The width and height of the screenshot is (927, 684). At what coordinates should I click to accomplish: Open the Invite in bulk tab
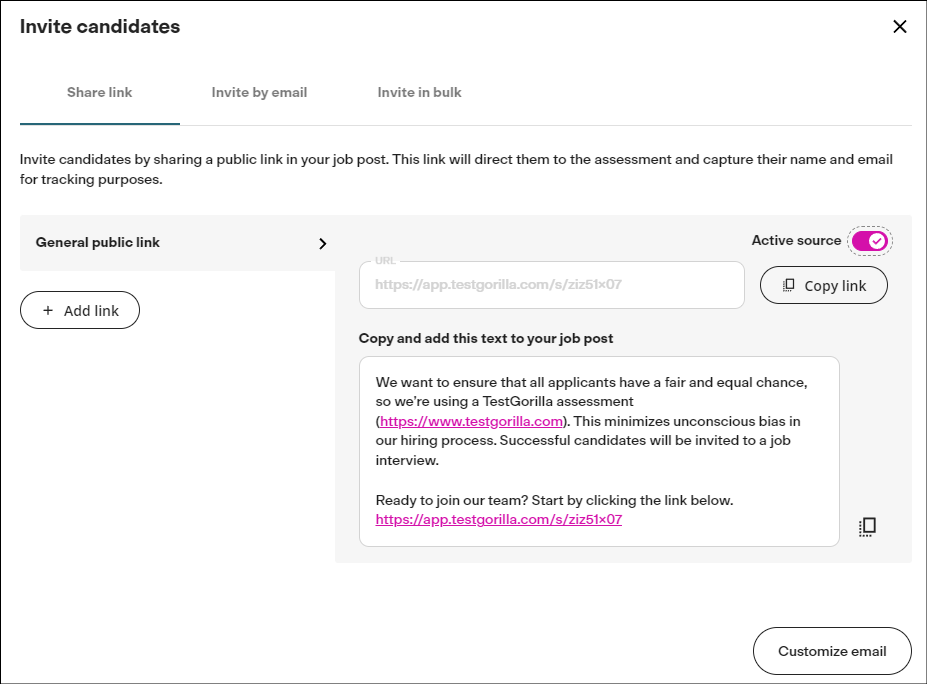pos(419,92)
